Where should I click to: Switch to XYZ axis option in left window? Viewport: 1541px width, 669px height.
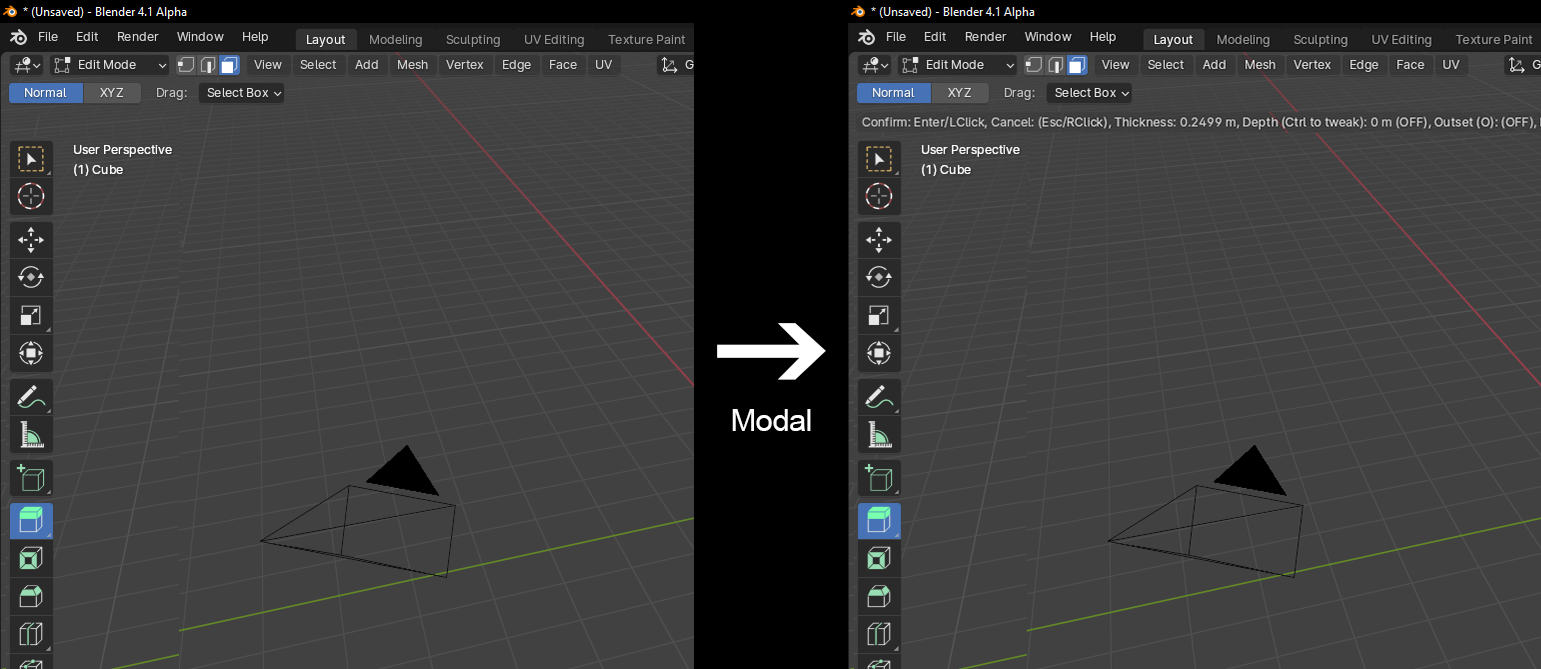[x=112, y=93]
